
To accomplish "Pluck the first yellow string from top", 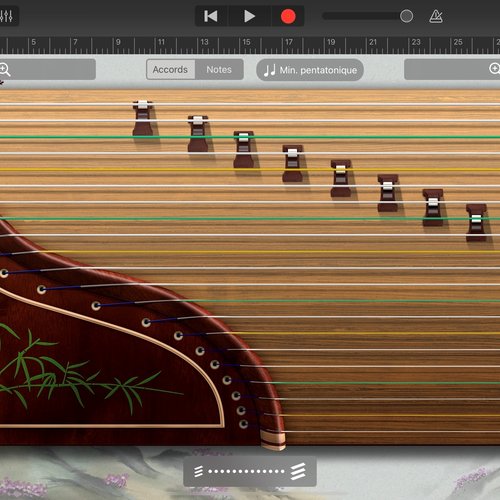I will 250,169.
